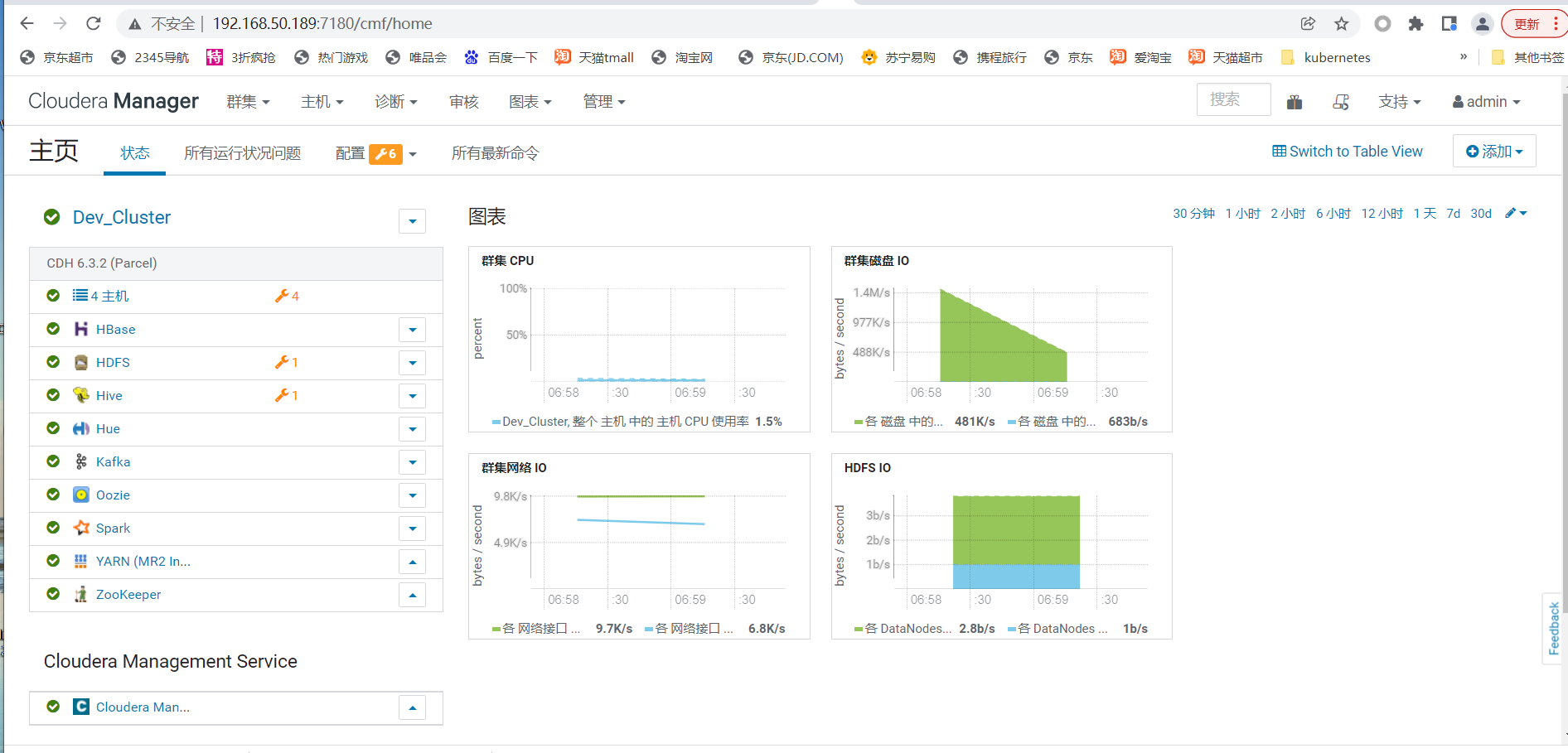Click the share page icon in address bar

tap(1308, 23)
